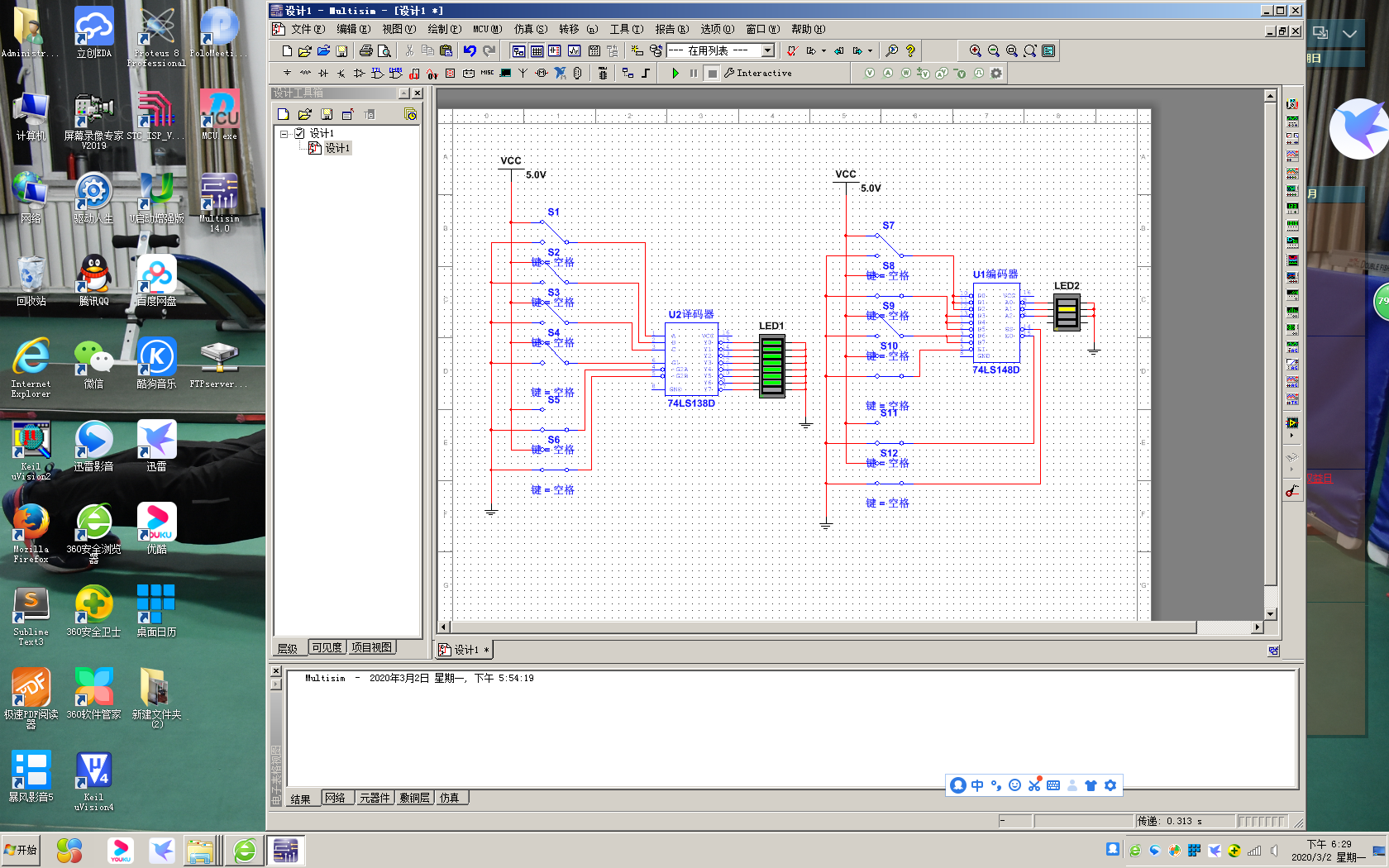Screen dimensions: 1389x868
Task: Toggle the 设计1 checkbox in design toolbox
Action: point(299,132)
